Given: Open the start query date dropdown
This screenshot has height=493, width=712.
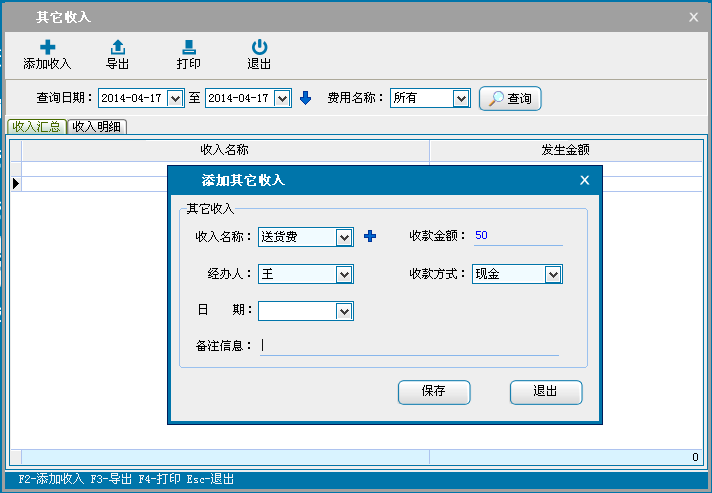Looking at the screenshot, I should click(x=176, y=98).
